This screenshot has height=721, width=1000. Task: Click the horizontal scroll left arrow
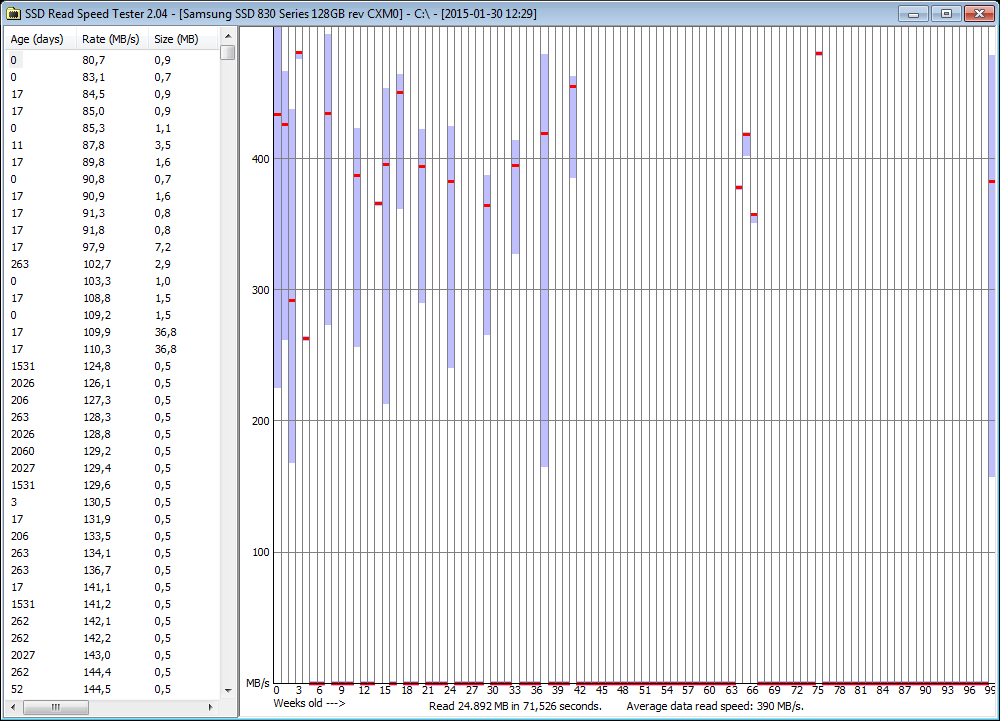pyautogui.click(x=13, y=707)
